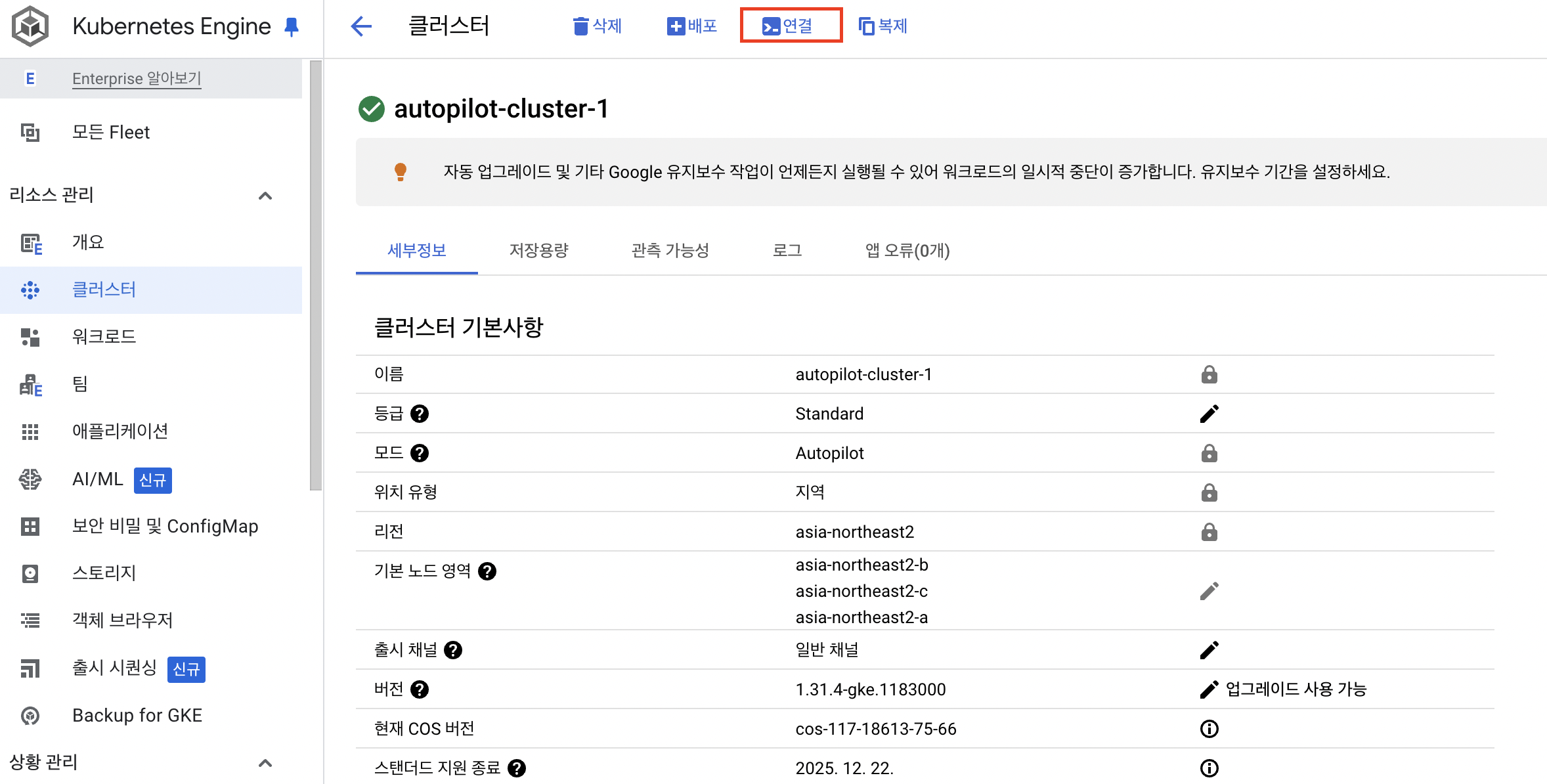Screen dimensions: 1547x784
Task: Edit 기본 노드 영역 with pencil
Action: [1209, 591]
